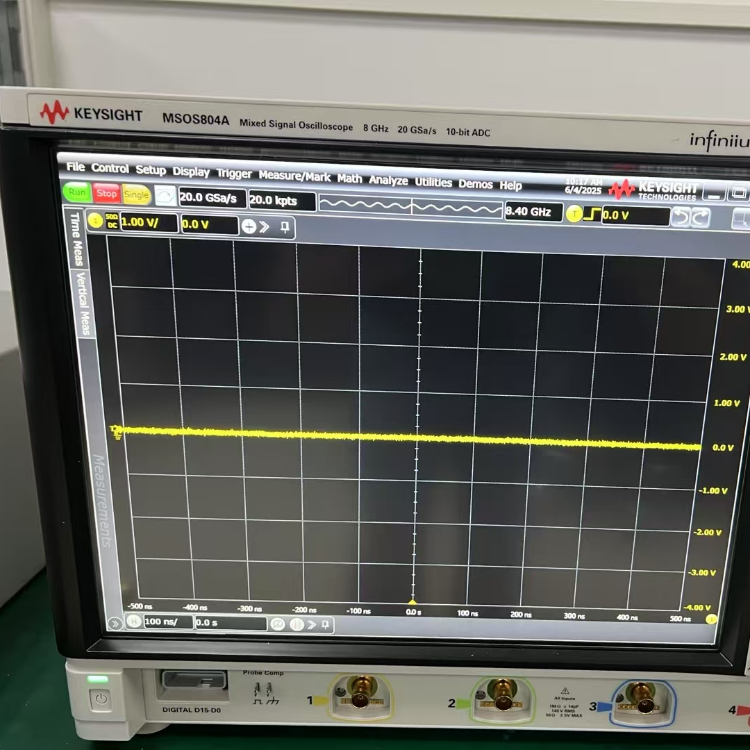Expand the horizontal toolbar double-arrow
Screen dimensions: 750x750
pos(312,625)
